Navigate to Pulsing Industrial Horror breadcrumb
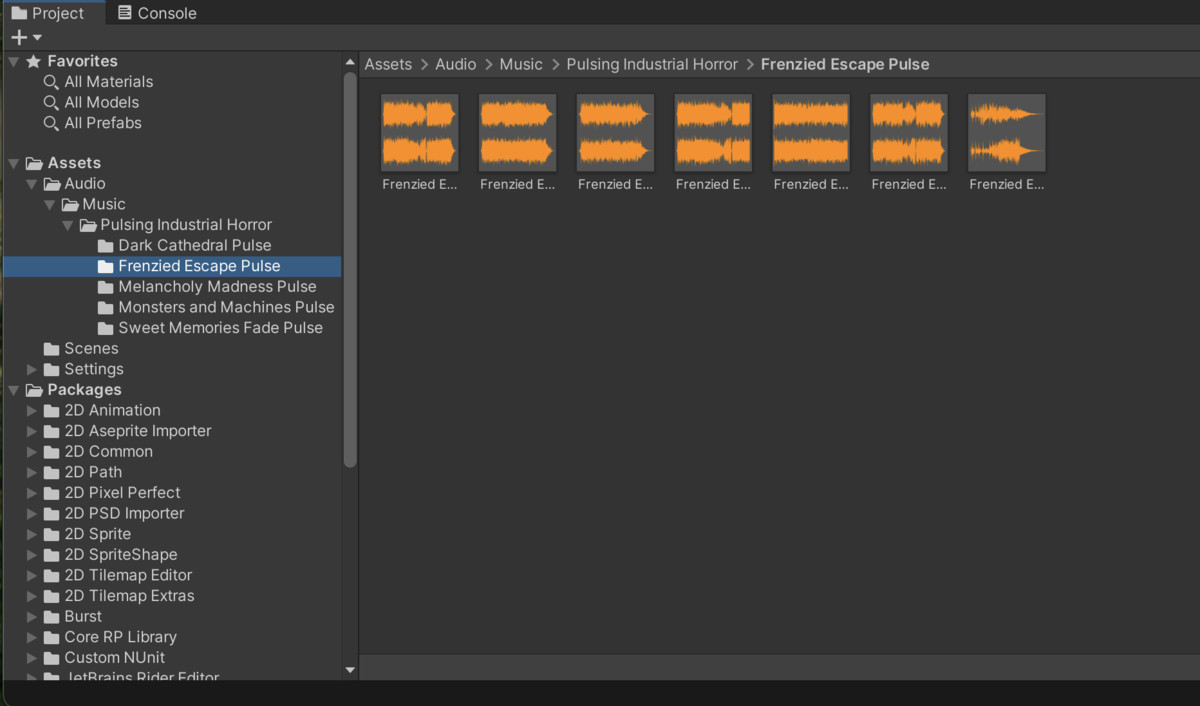The image size is (1200, 706). tap(651, 64)
